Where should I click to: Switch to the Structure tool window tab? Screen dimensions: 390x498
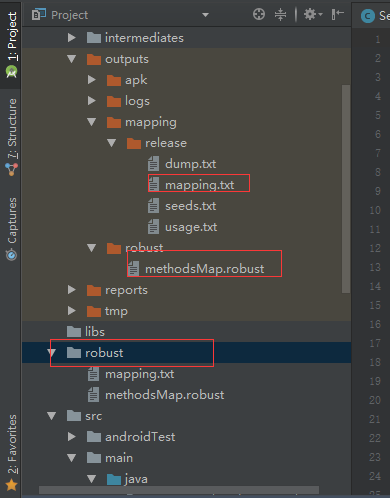tap(12, 137)
